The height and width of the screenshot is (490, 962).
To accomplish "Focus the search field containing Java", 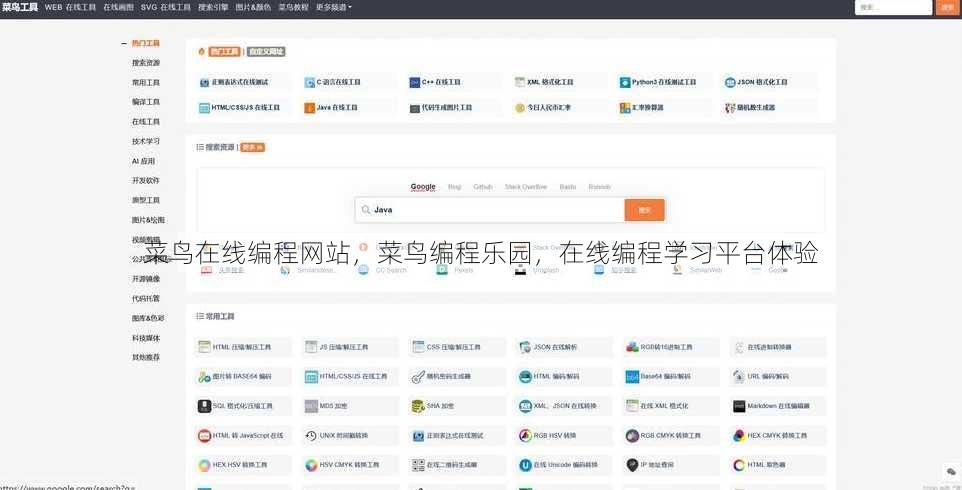I will pyautogui.click(x=490, y=210).
